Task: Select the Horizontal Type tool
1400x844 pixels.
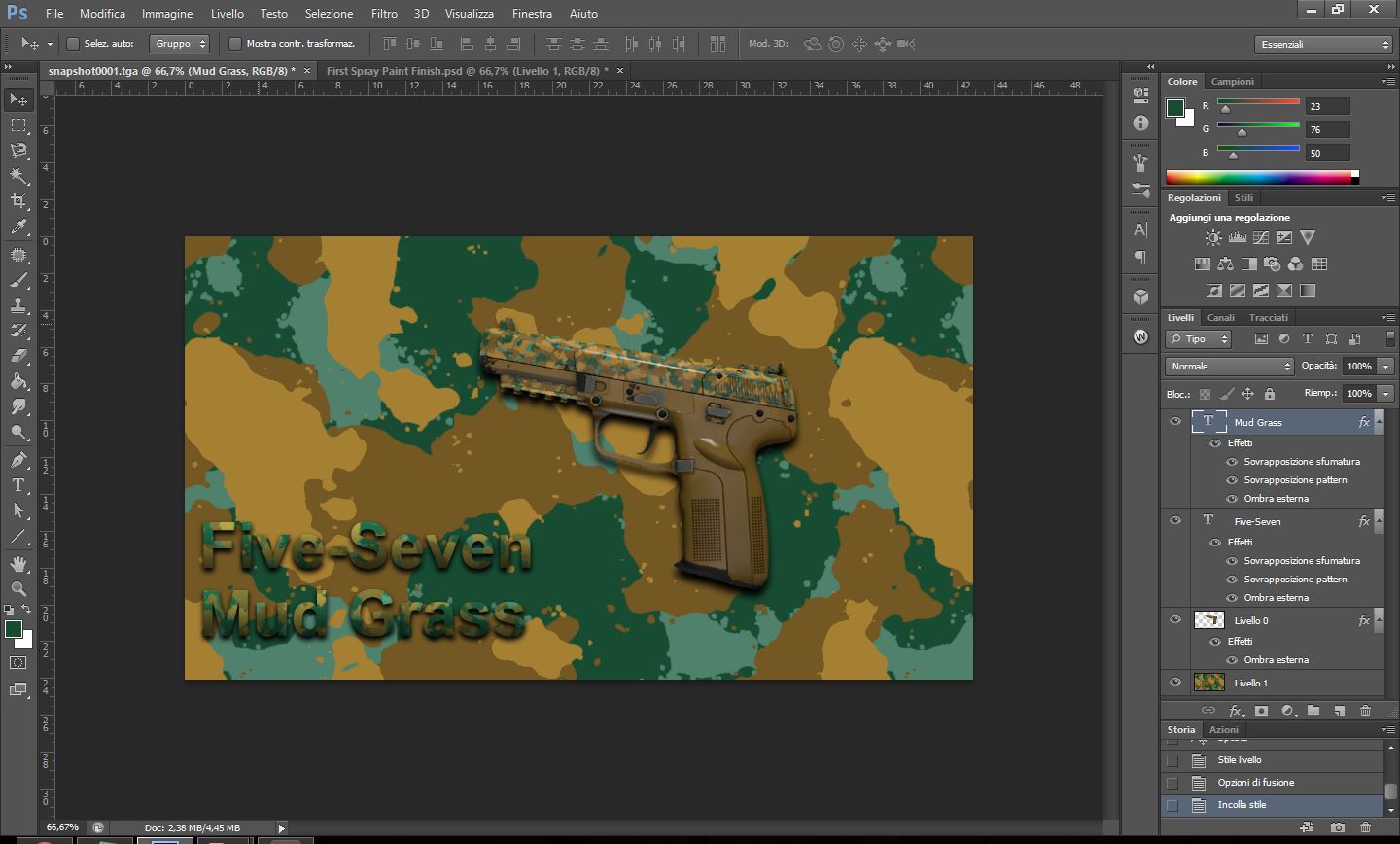Action: [18, 485]
